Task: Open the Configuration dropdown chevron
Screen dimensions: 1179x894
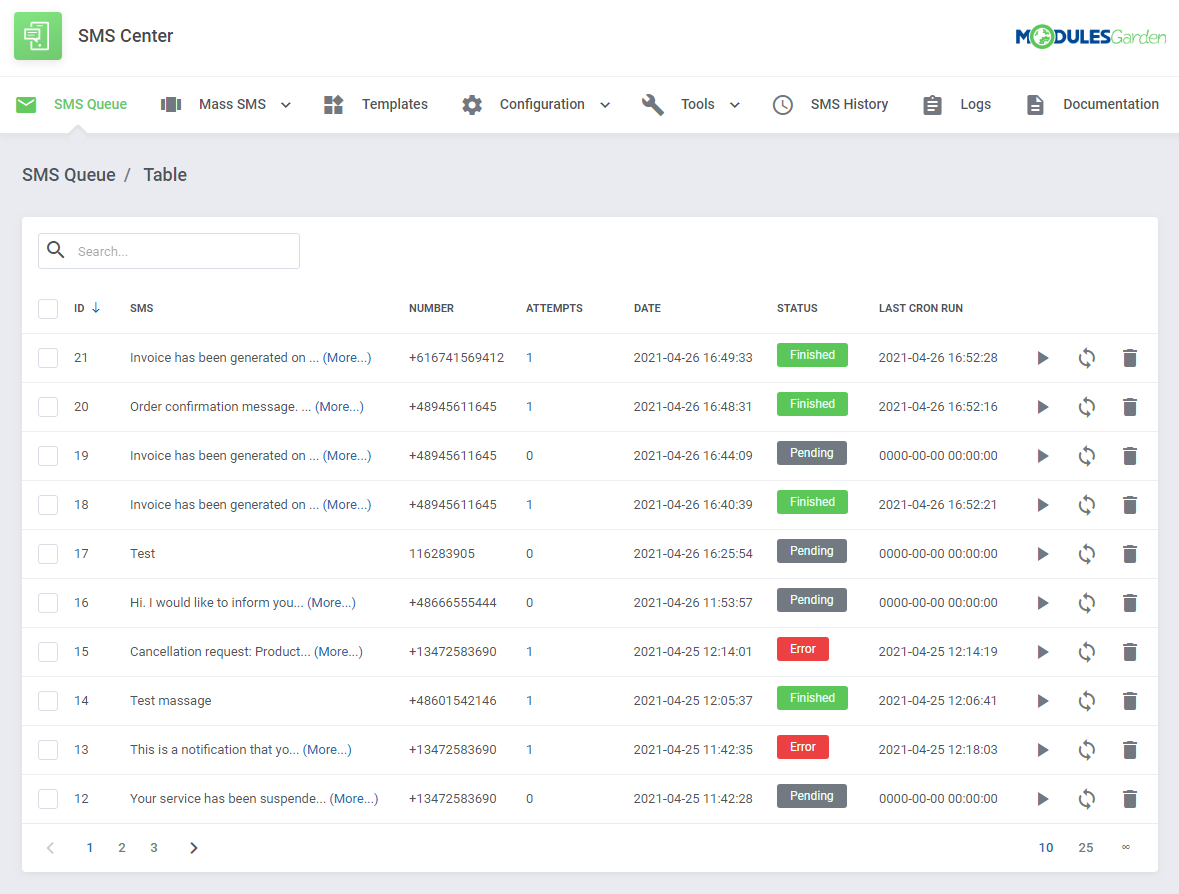Action: [605, 103]
